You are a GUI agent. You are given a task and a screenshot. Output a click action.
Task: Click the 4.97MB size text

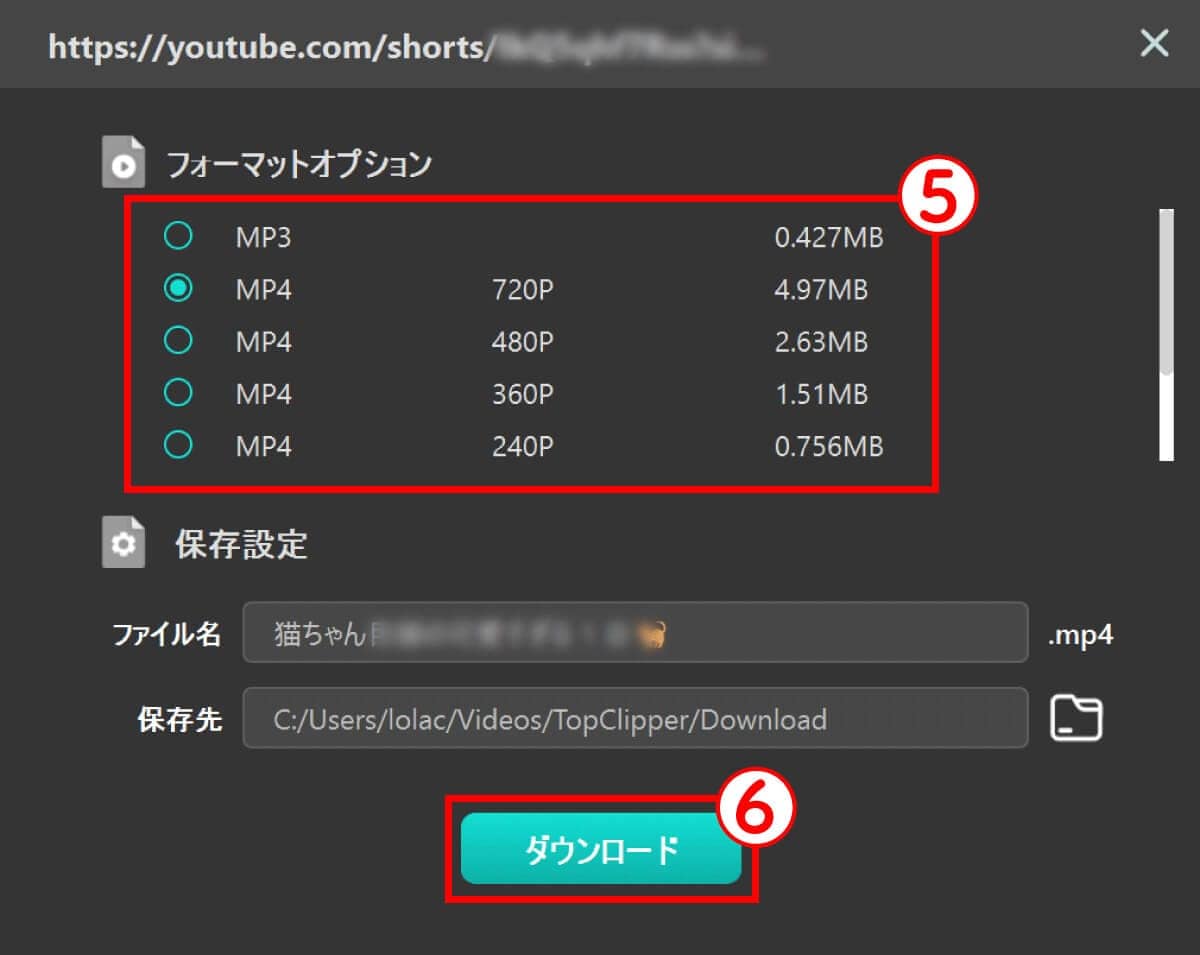[821, 290]
